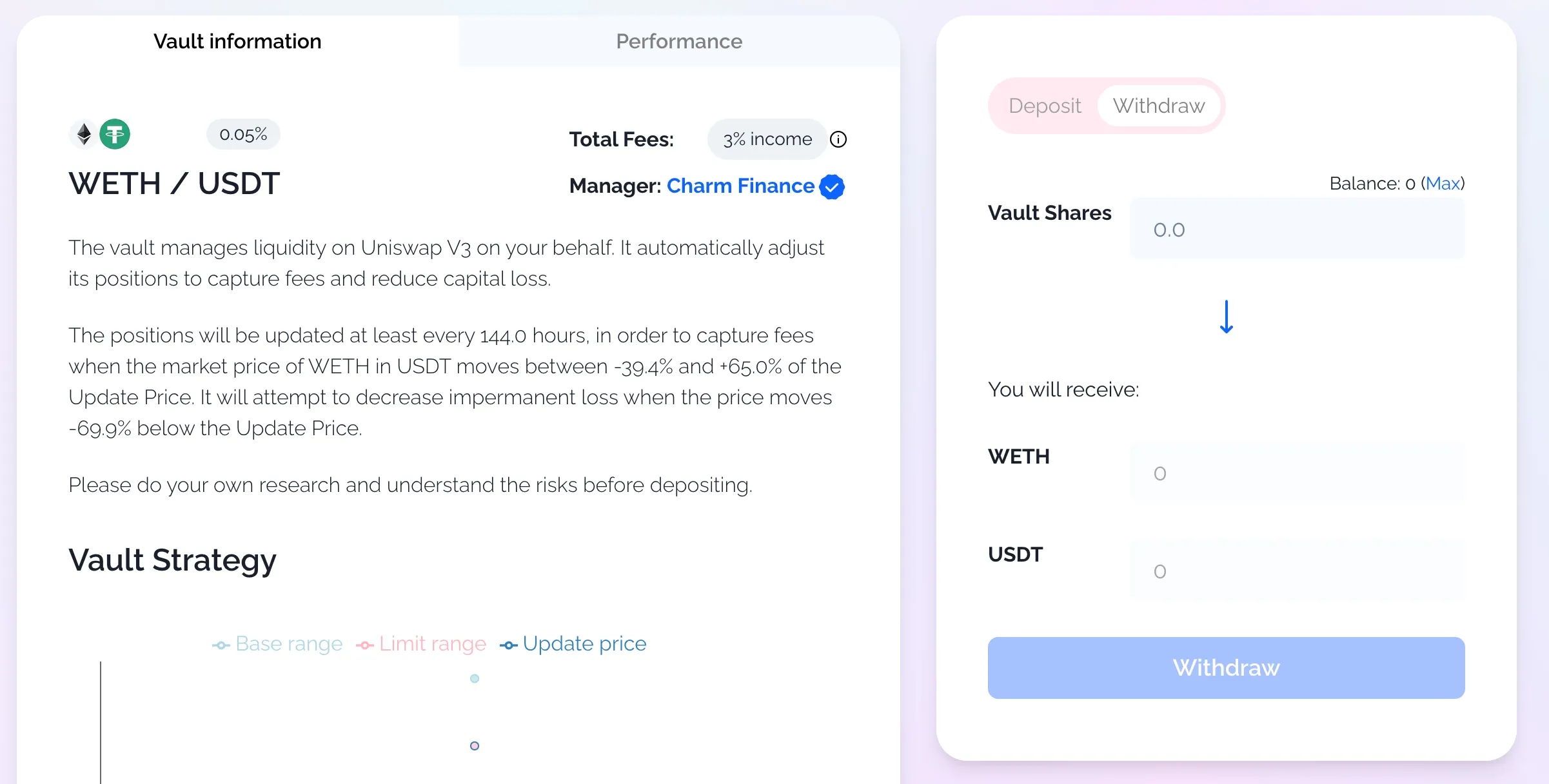
Task: Click the Max balance link
Action: pos(1443,184)
